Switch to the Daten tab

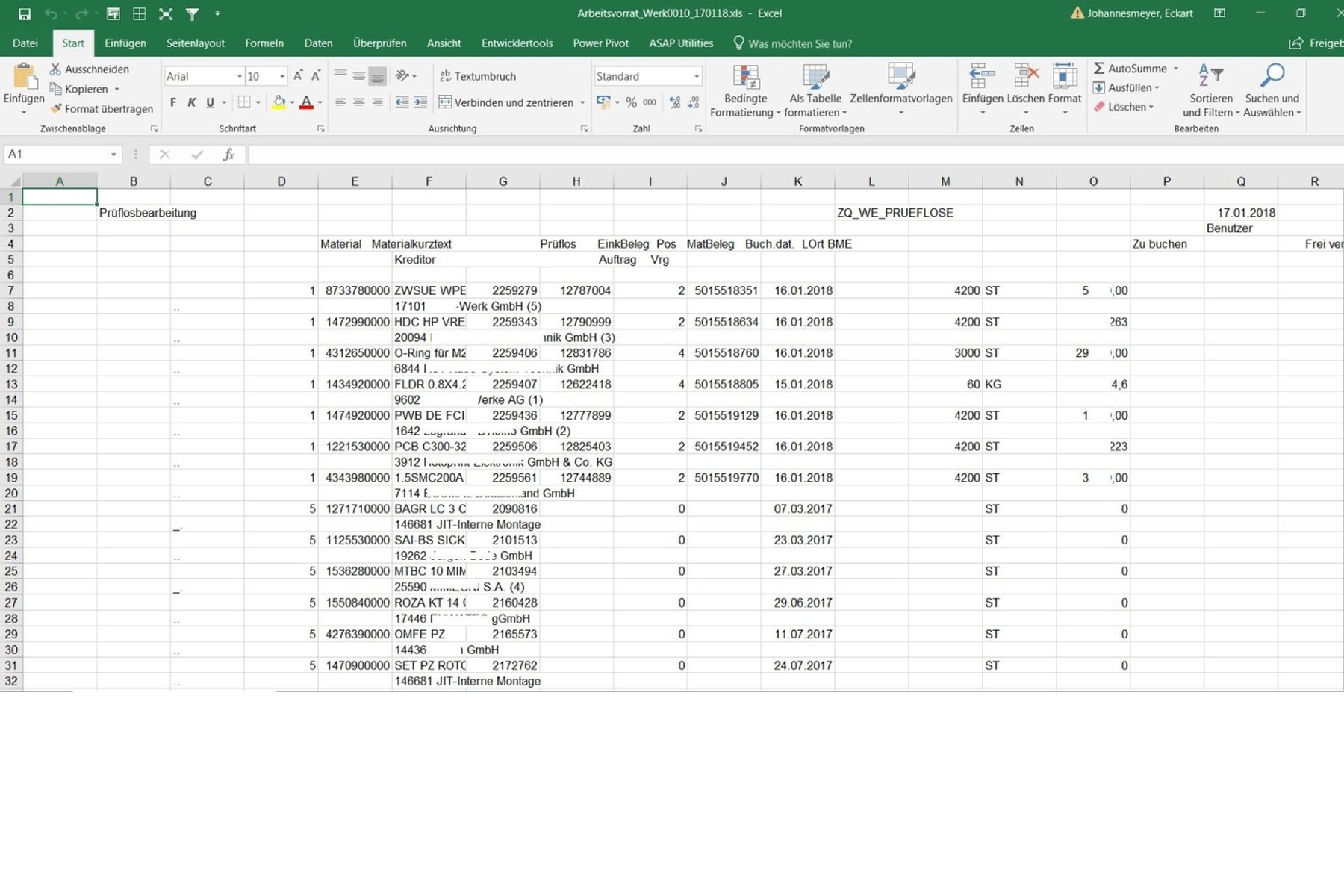point(318,43)
